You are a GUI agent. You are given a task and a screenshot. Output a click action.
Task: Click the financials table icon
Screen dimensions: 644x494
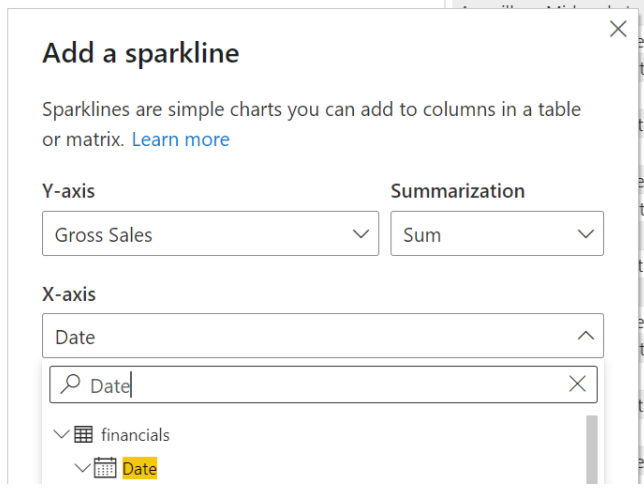click(x=85, y=435)
